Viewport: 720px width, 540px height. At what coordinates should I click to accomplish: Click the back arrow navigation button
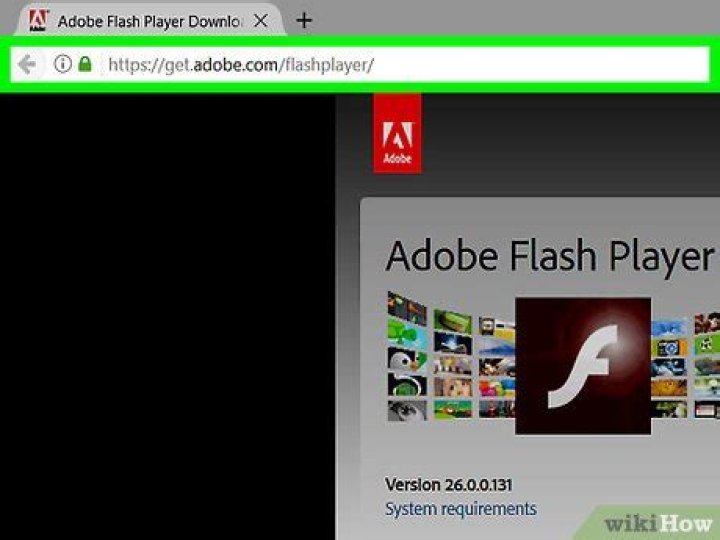point(27,65)
